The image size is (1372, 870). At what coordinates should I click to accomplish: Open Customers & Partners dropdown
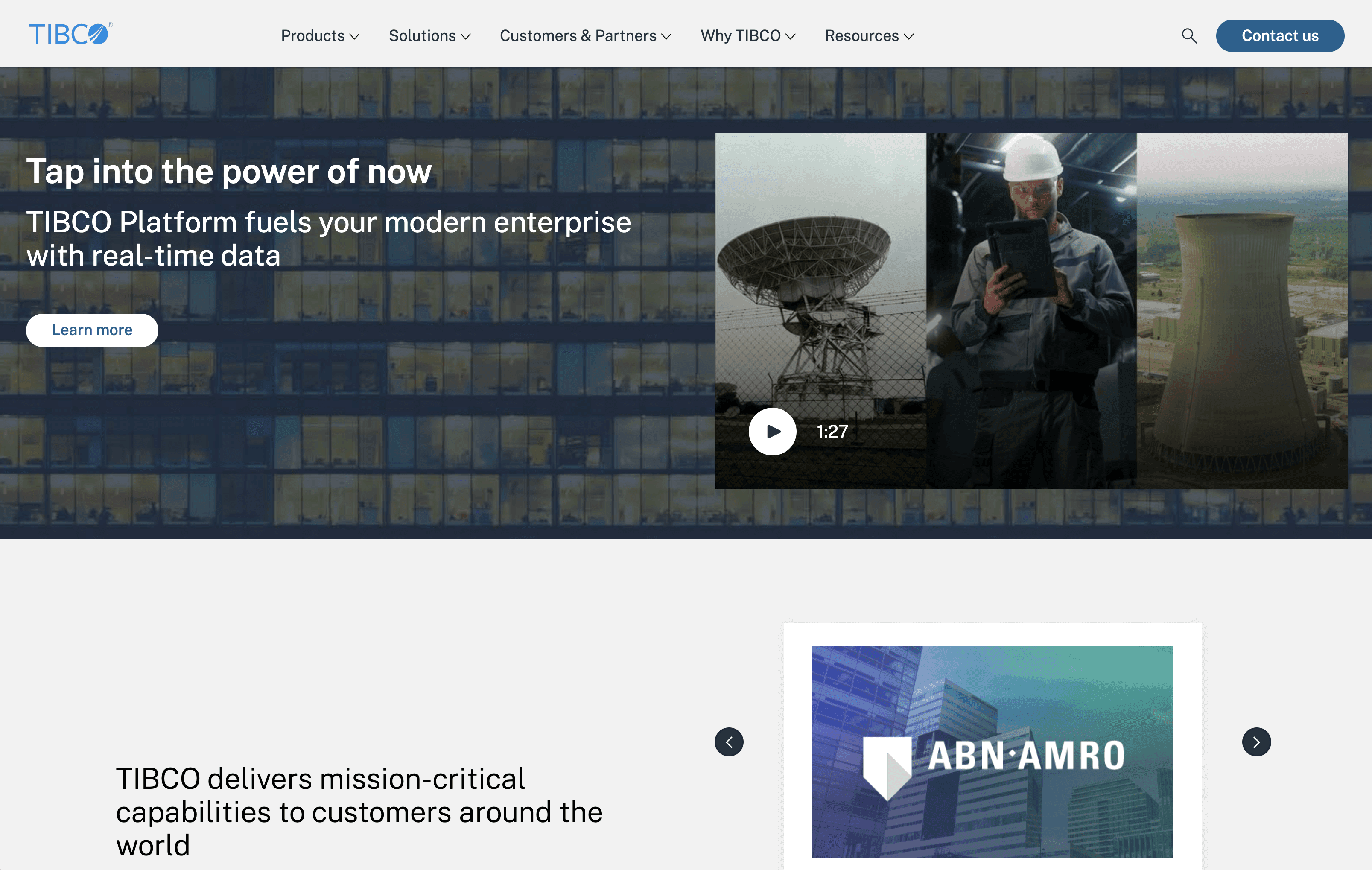tap(586, 36)
